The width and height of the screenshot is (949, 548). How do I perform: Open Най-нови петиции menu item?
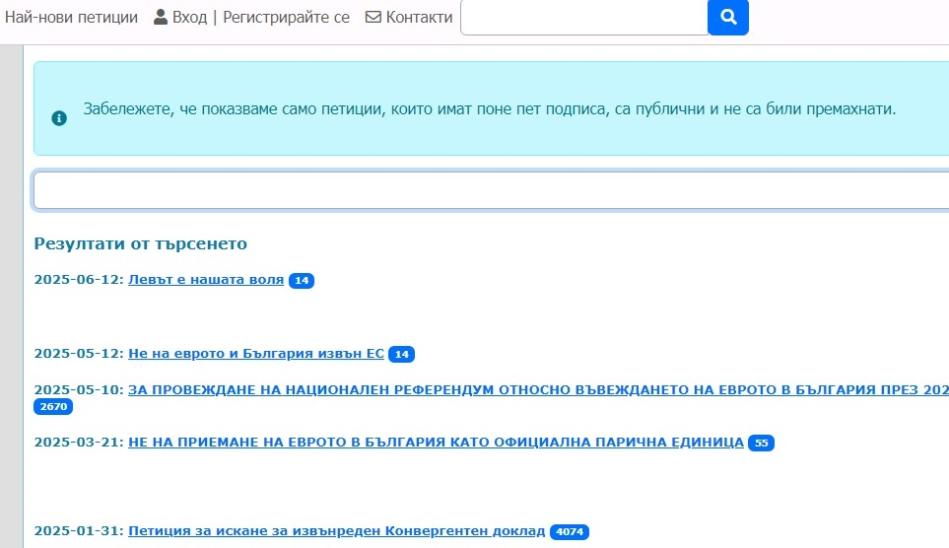[x=71, y=17]
